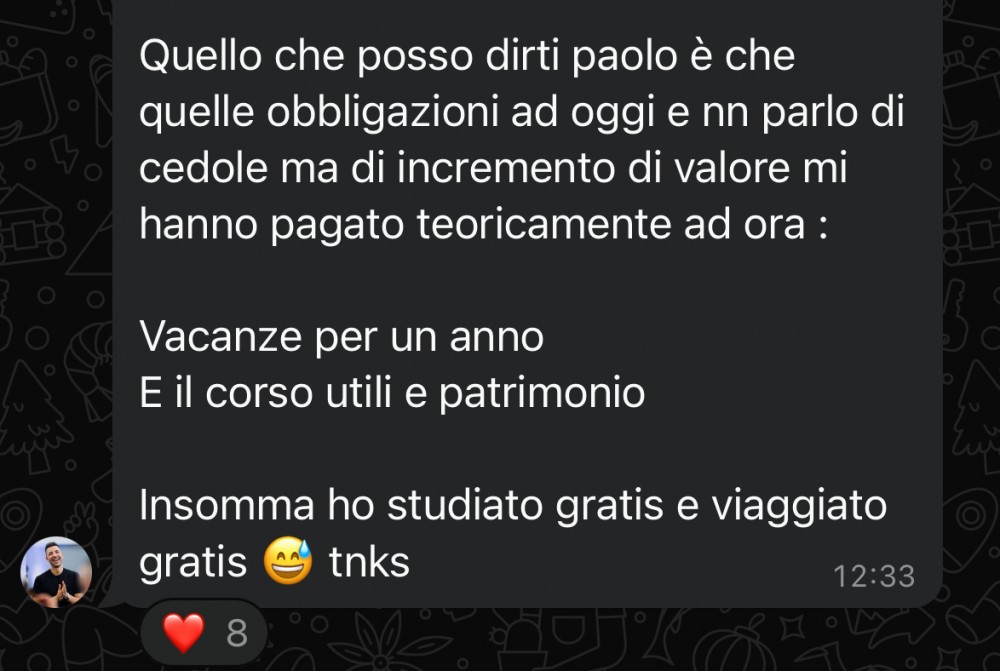Click the name "paolo" in the first line
The image size is (1000, 671).
pos(624,56)
